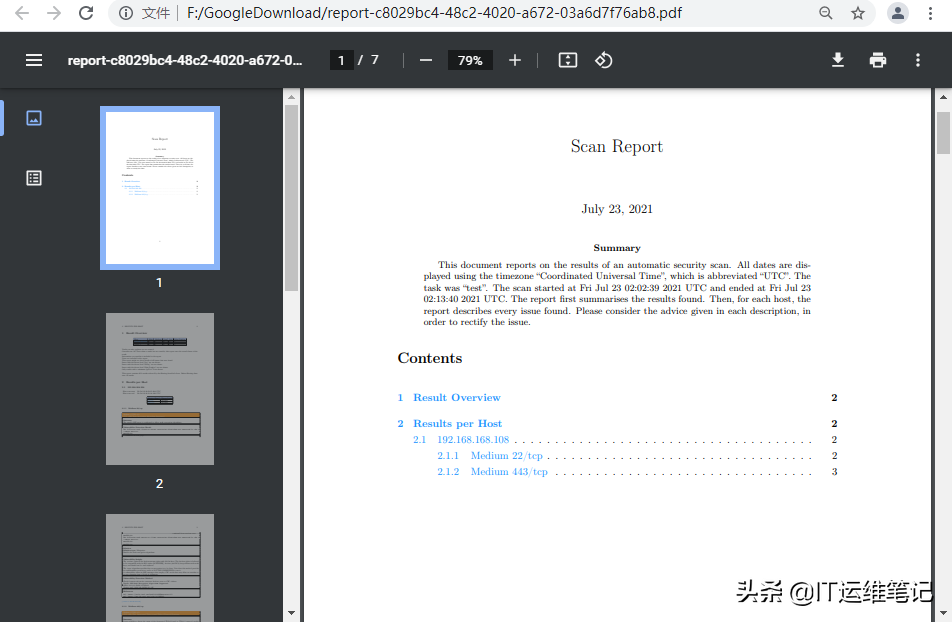The image size is (952, 622).
Task: Zoom out of the PDF
Action: (x=425, y=60)
